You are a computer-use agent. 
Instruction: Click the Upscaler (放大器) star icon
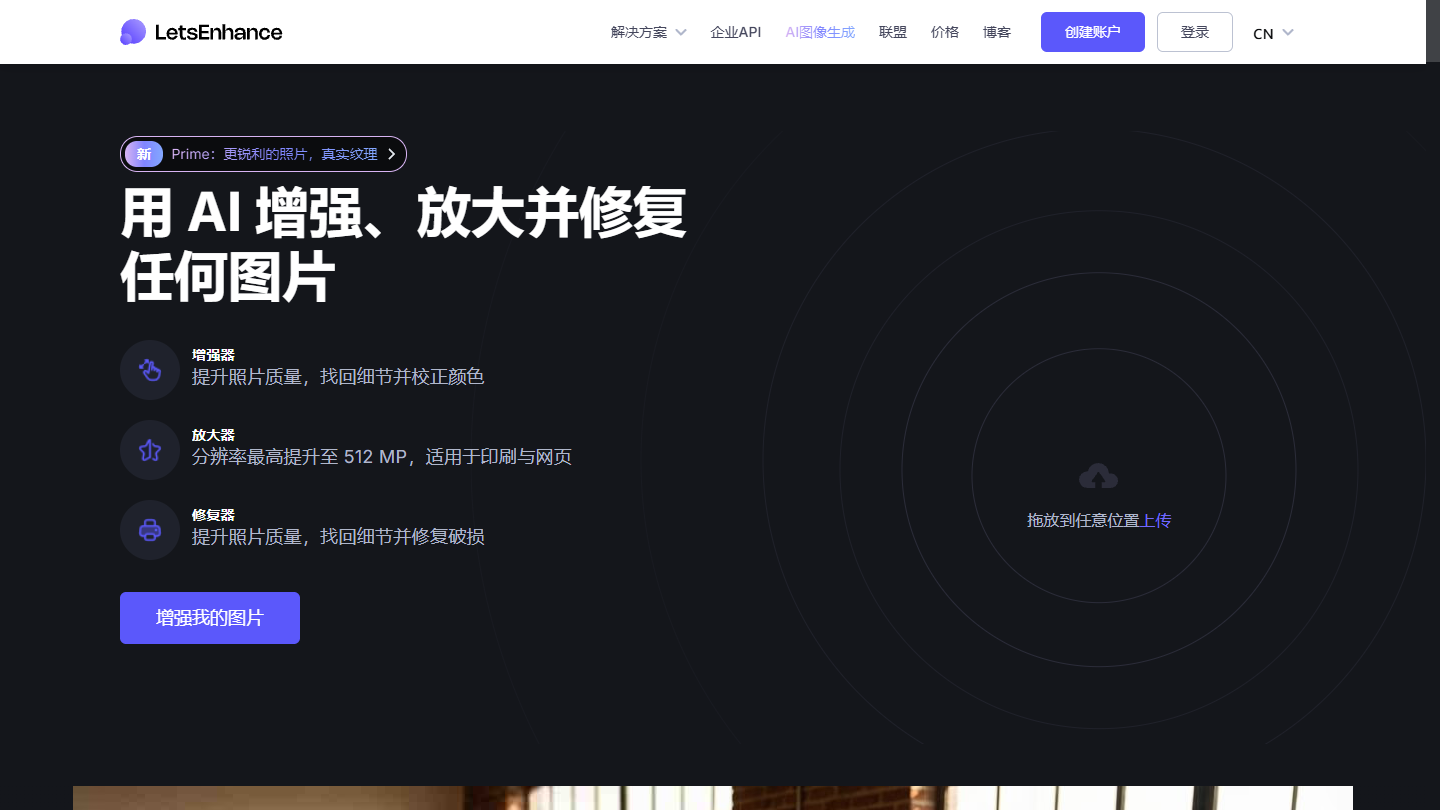150,450
